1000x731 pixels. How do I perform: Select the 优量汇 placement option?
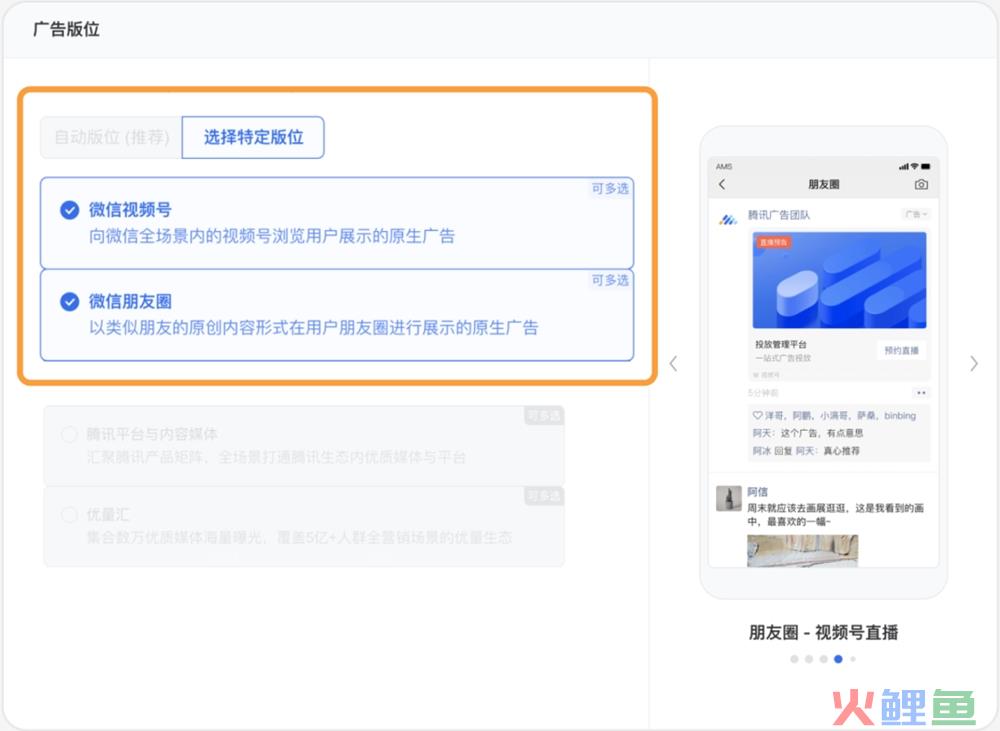69,515
